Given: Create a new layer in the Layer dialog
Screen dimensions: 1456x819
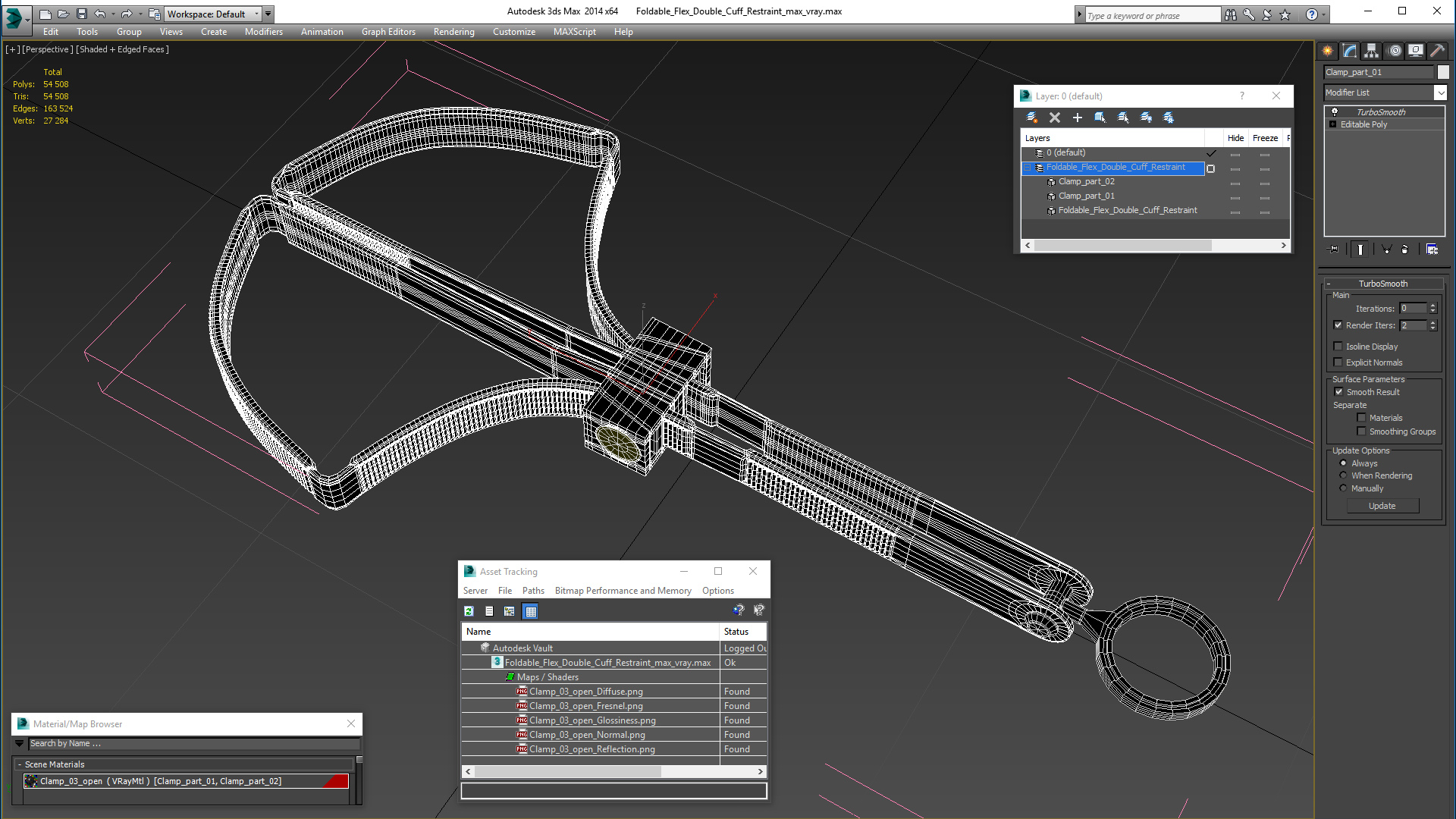Looking at the screenshot, I should (1031, 118).
